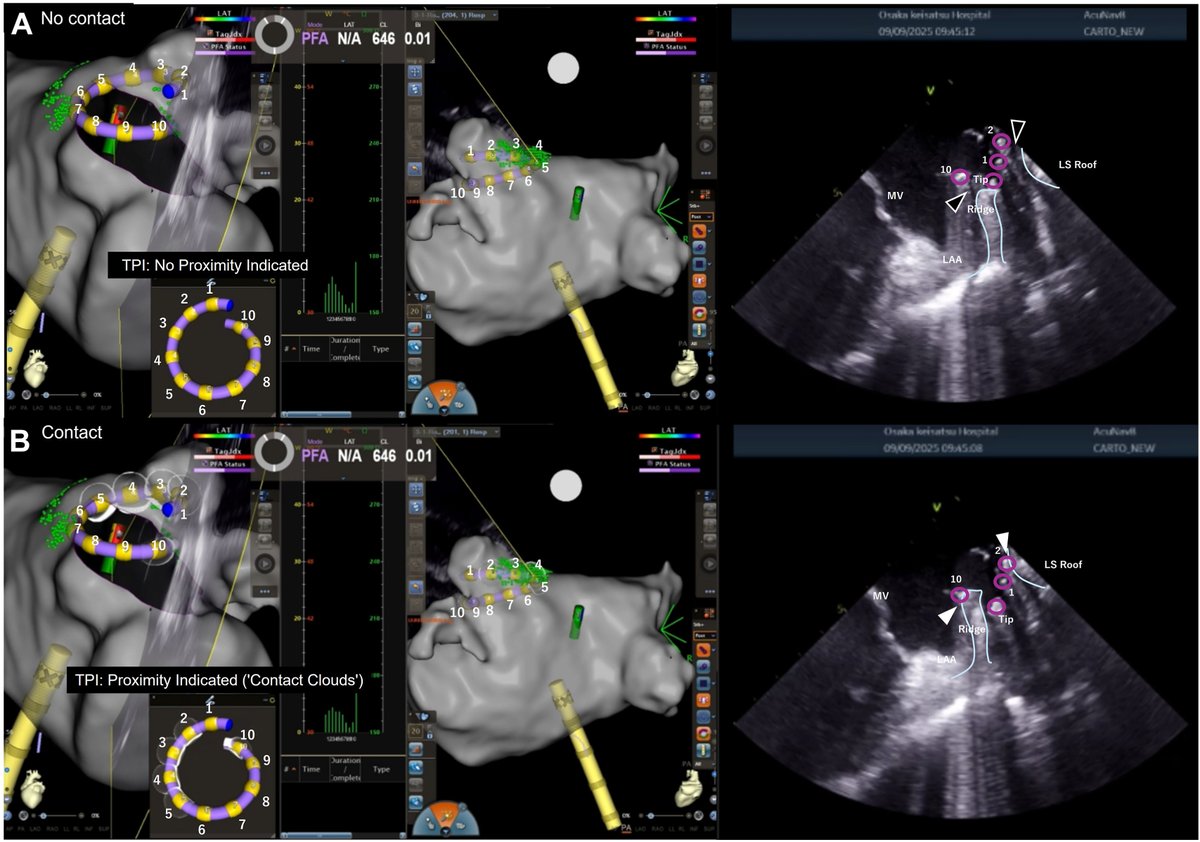Open the Post dropdown in panel A's right toolbar
Image resolution: width=1200 pixels, height=842 pixels.
tap(703, 216)
